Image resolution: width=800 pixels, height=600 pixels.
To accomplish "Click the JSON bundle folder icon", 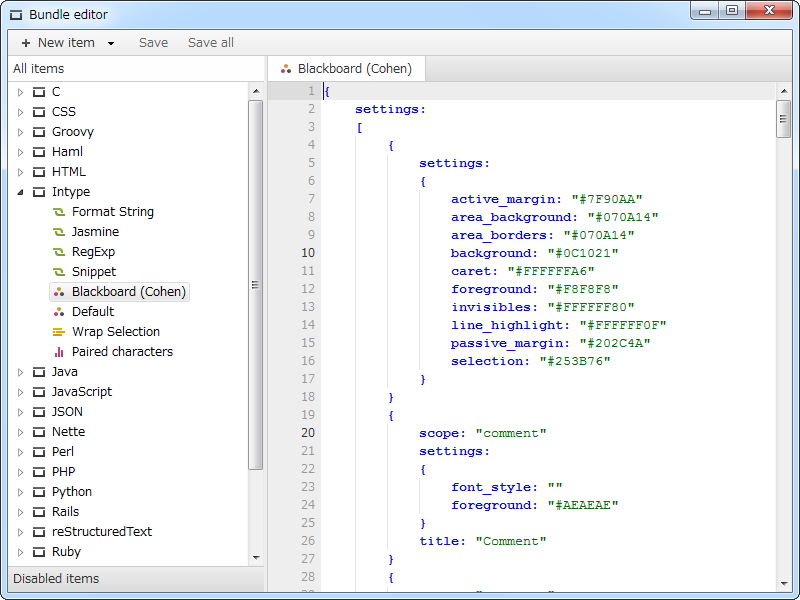I will click(39, 412).
